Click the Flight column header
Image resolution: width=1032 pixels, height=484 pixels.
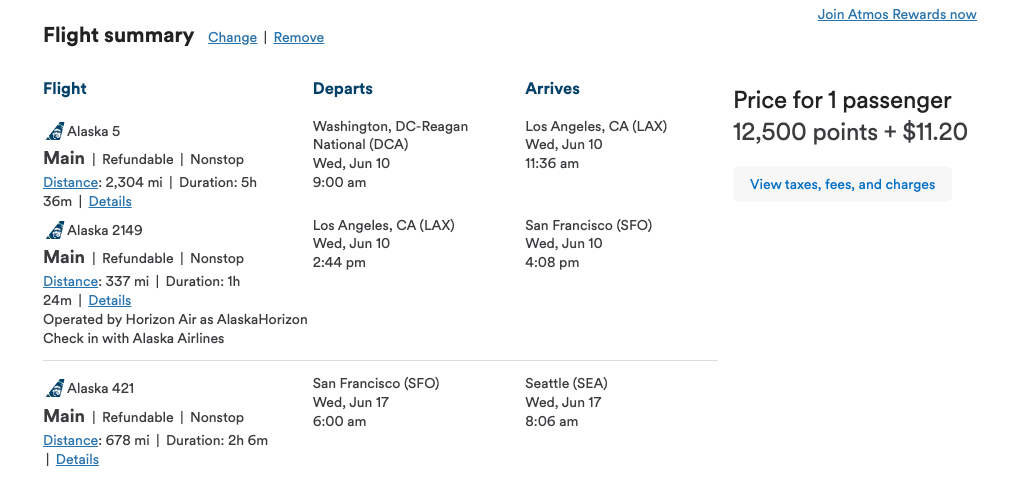click(x=65, y=88)
